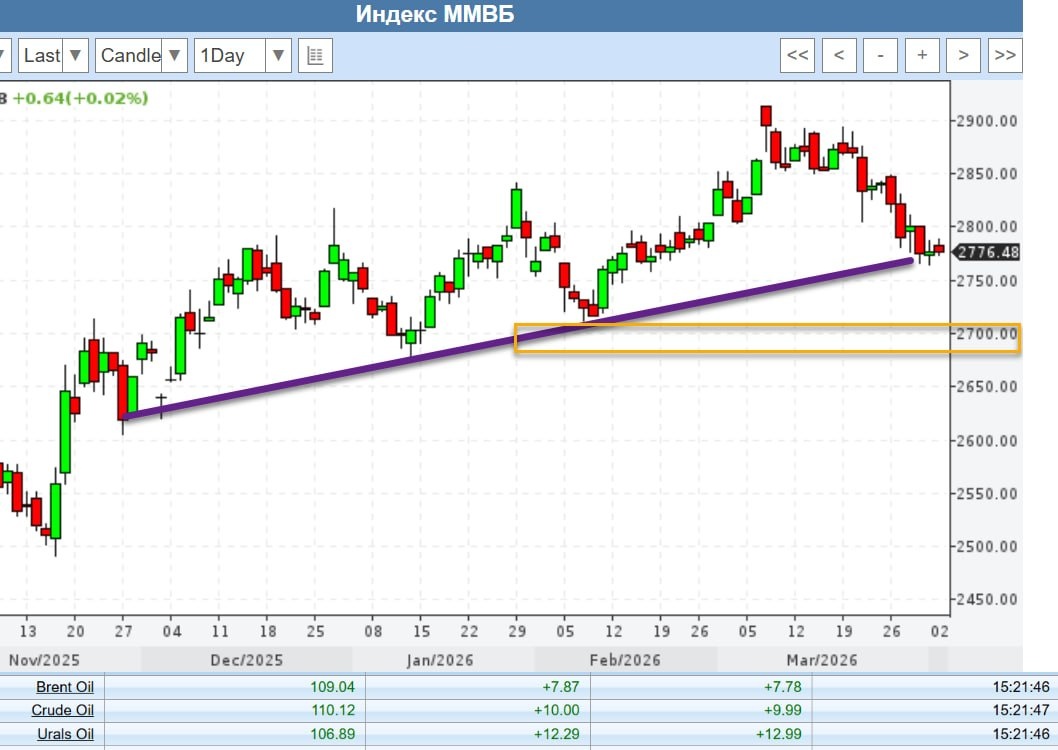Open the Crude Oil link
Screen dimensions: 1058x750
63,710
